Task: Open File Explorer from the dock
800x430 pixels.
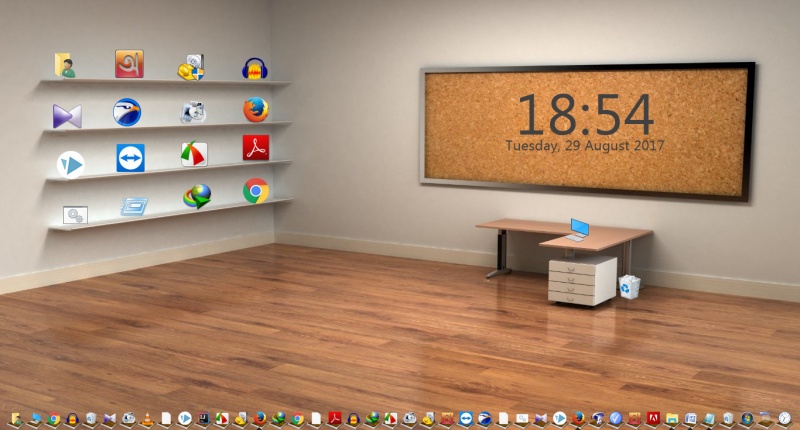Action: click(x=672, y=419)
